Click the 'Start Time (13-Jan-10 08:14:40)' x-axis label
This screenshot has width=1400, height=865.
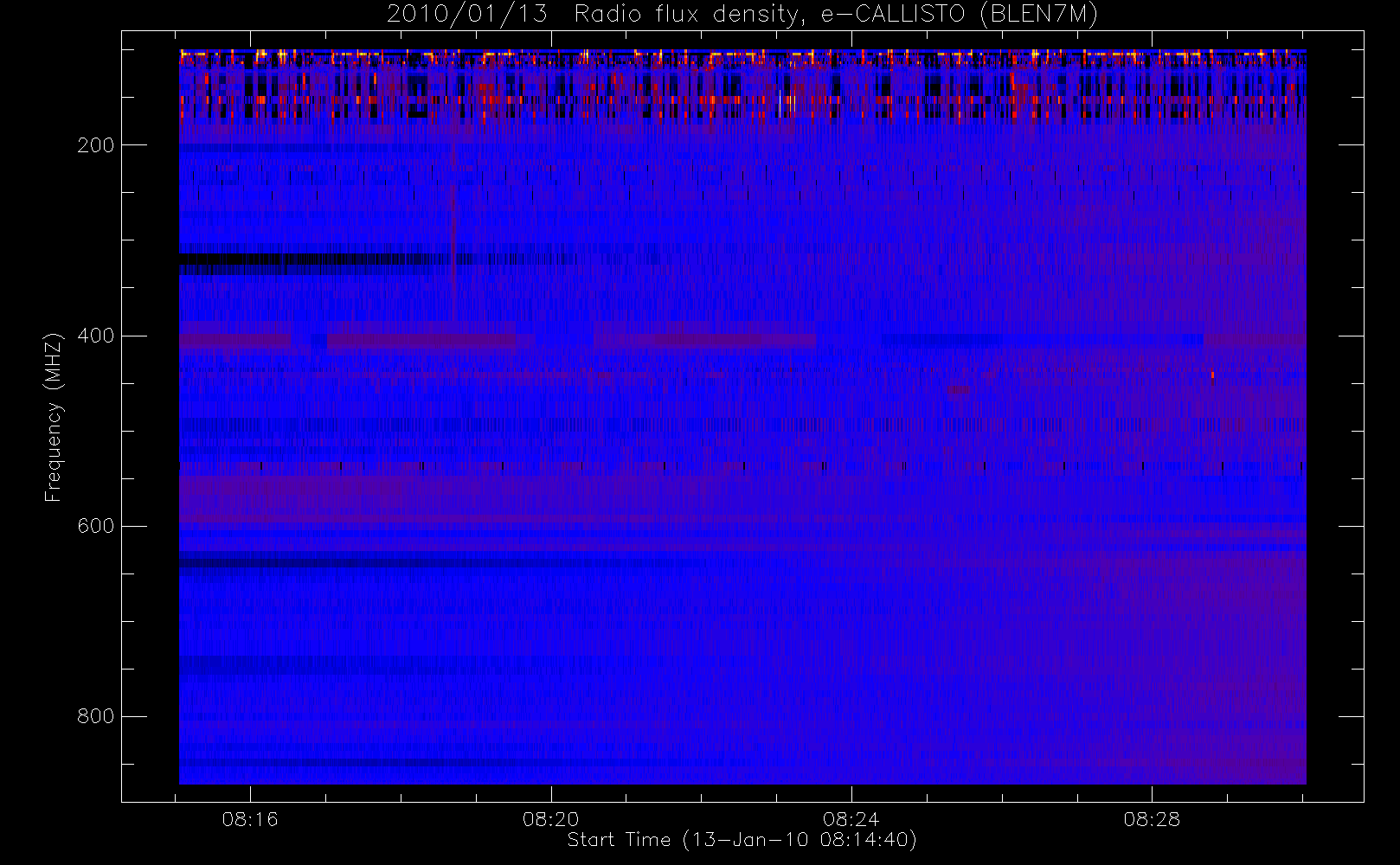[742, 840]
